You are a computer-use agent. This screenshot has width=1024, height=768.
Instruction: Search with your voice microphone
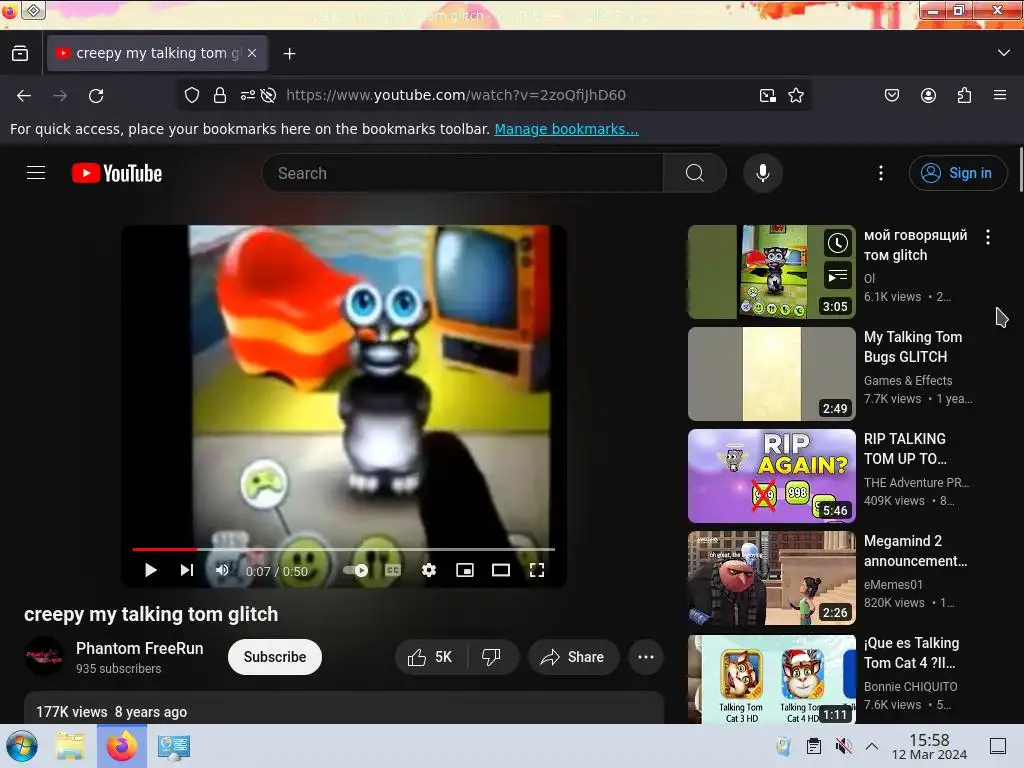point(763,173)
